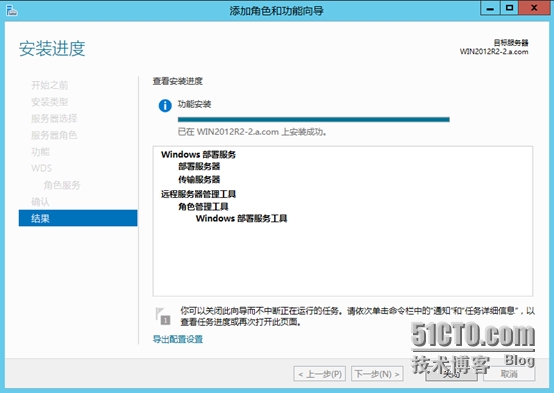Select the 确认 step

point(40,201)
